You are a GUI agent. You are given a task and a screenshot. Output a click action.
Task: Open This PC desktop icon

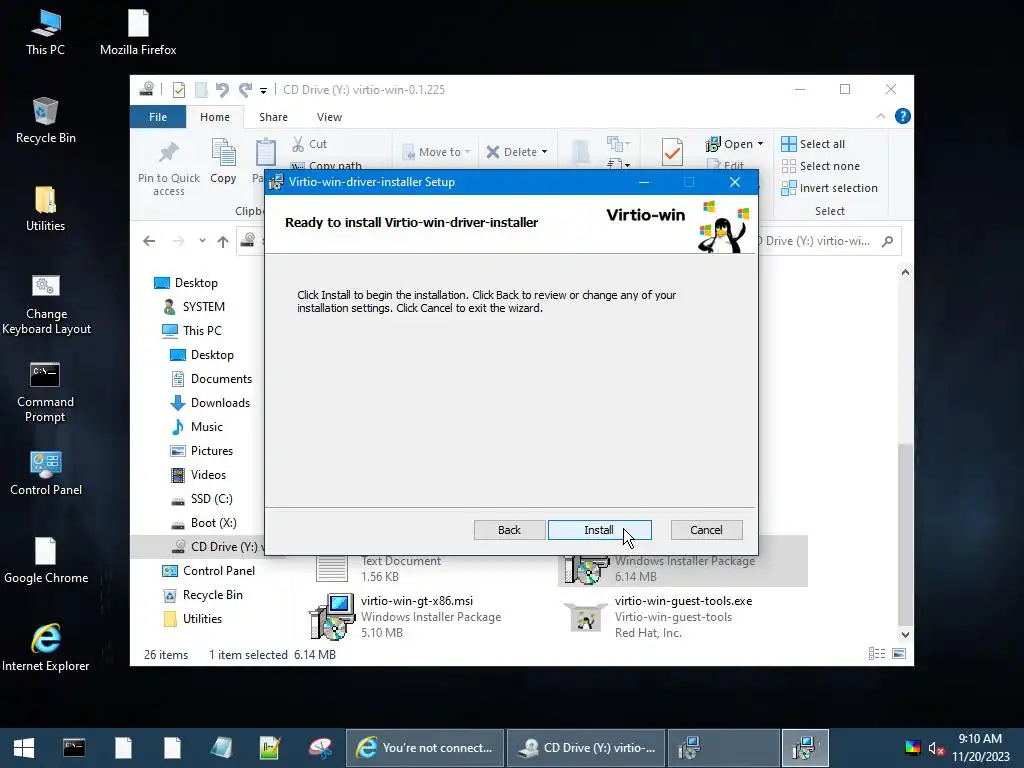click(45, 33)
